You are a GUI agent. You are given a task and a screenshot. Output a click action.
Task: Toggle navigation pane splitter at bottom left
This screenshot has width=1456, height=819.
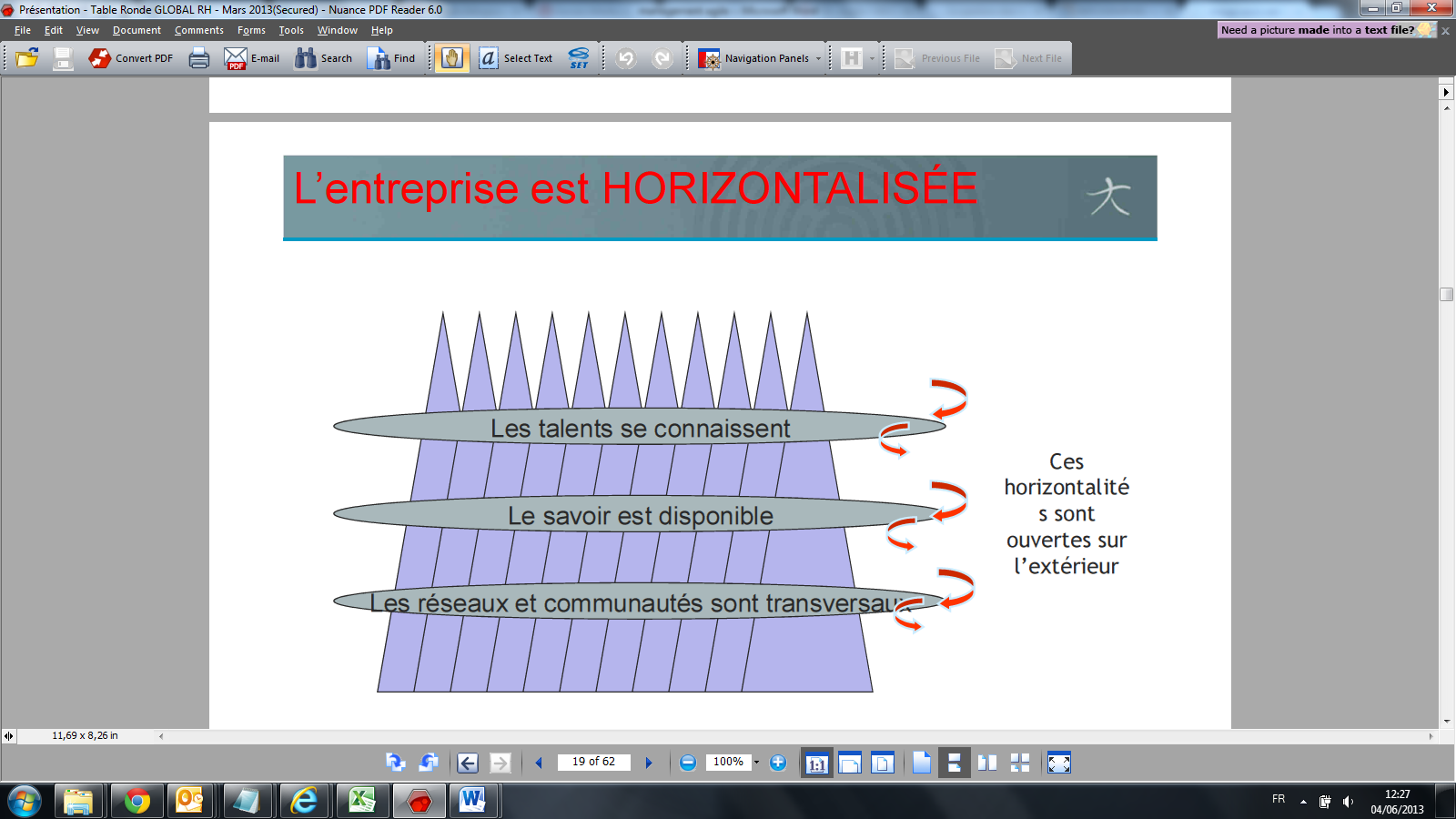8,736
